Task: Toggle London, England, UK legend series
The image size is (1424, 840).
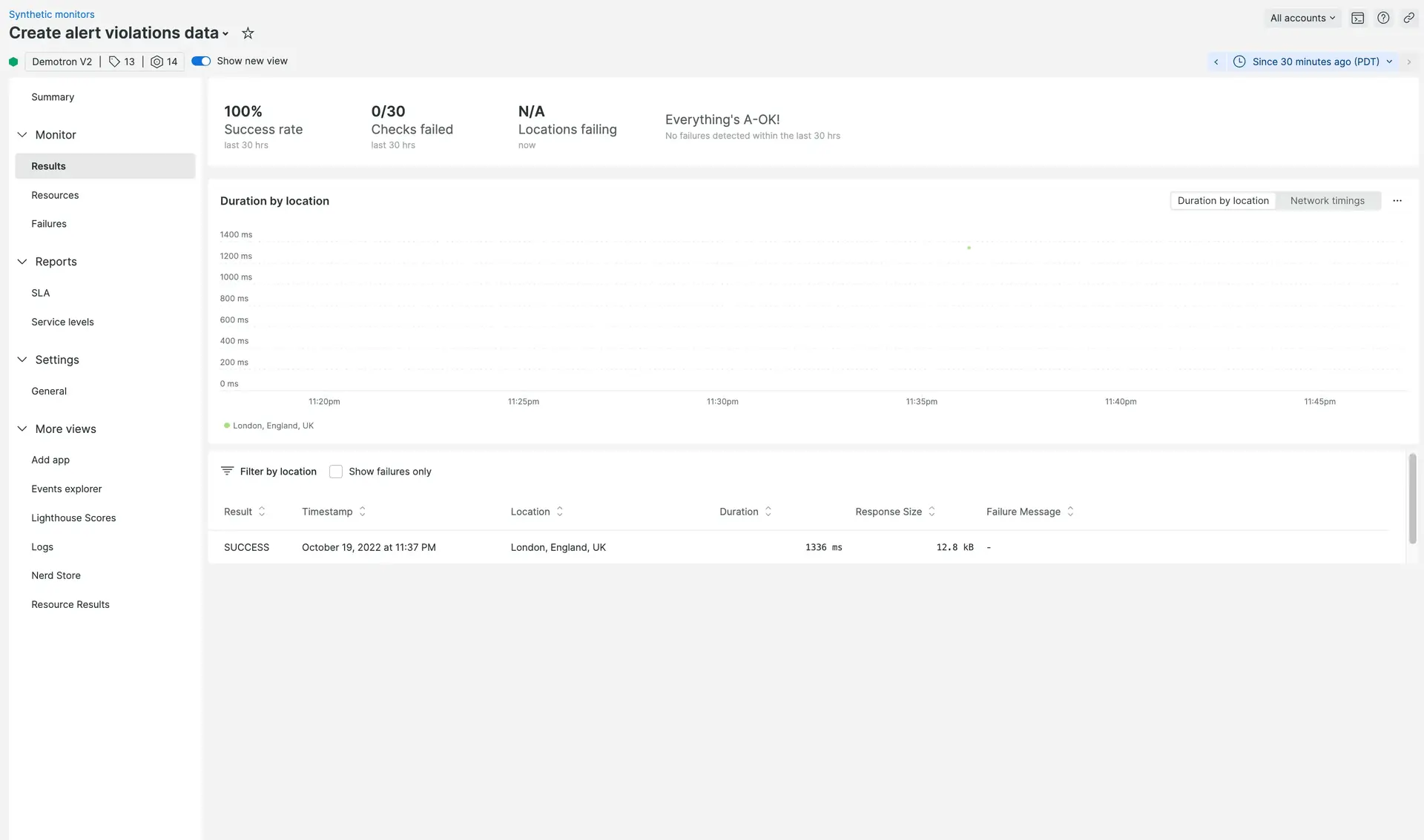Action: coord(268,426)
